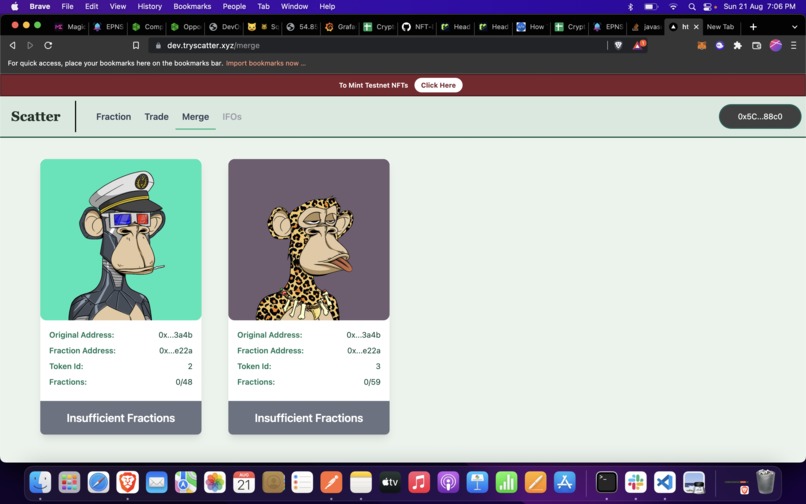Click the address bar showing dev.tryscatter.xyz/merge
The width and height of the screenshot is (806, 504).
[378, 45]
